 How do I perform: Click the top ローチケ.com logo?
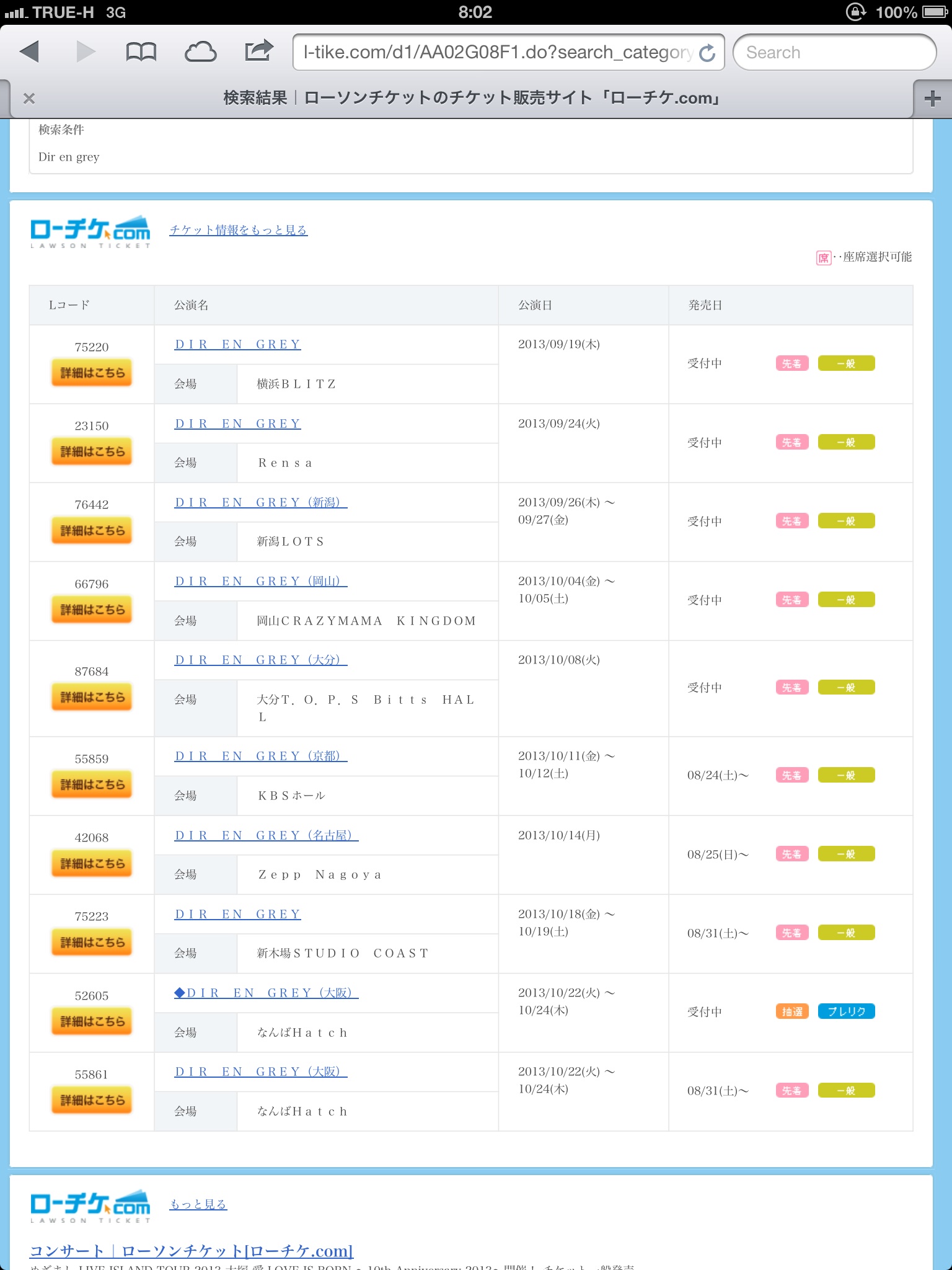click(x=90, y=232)
